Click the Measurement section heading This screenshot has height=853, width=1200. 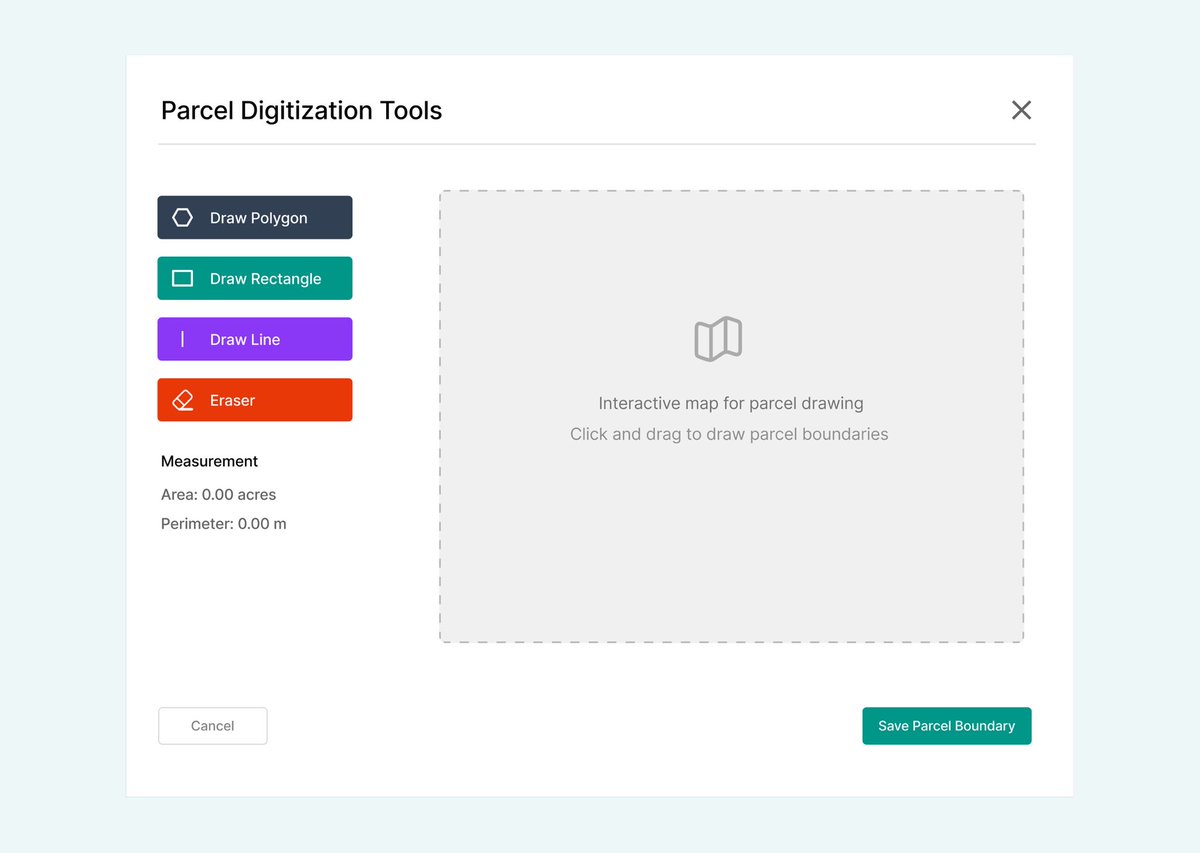tap(209, 461)
